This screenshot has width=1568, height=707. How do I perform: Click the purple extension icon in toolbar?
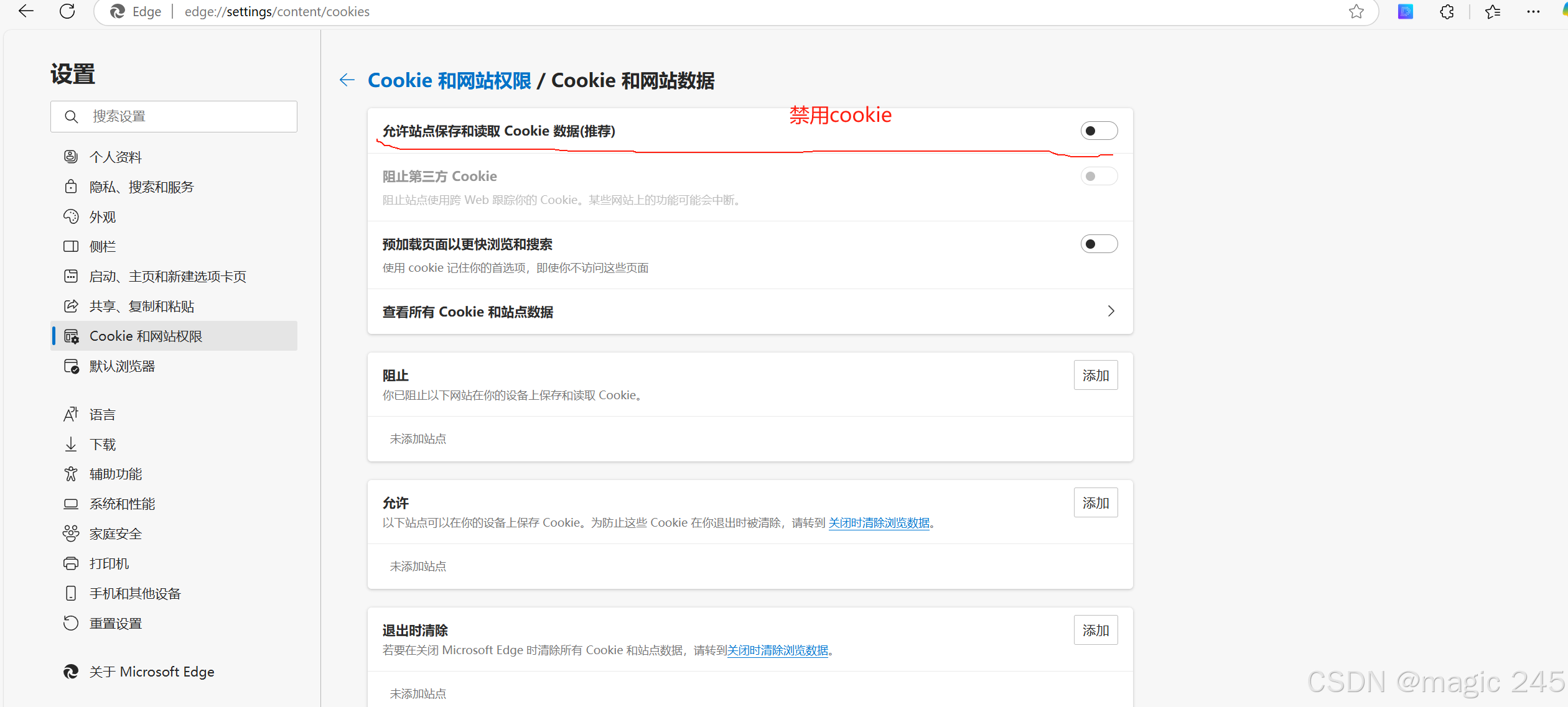coord(1406,12)
